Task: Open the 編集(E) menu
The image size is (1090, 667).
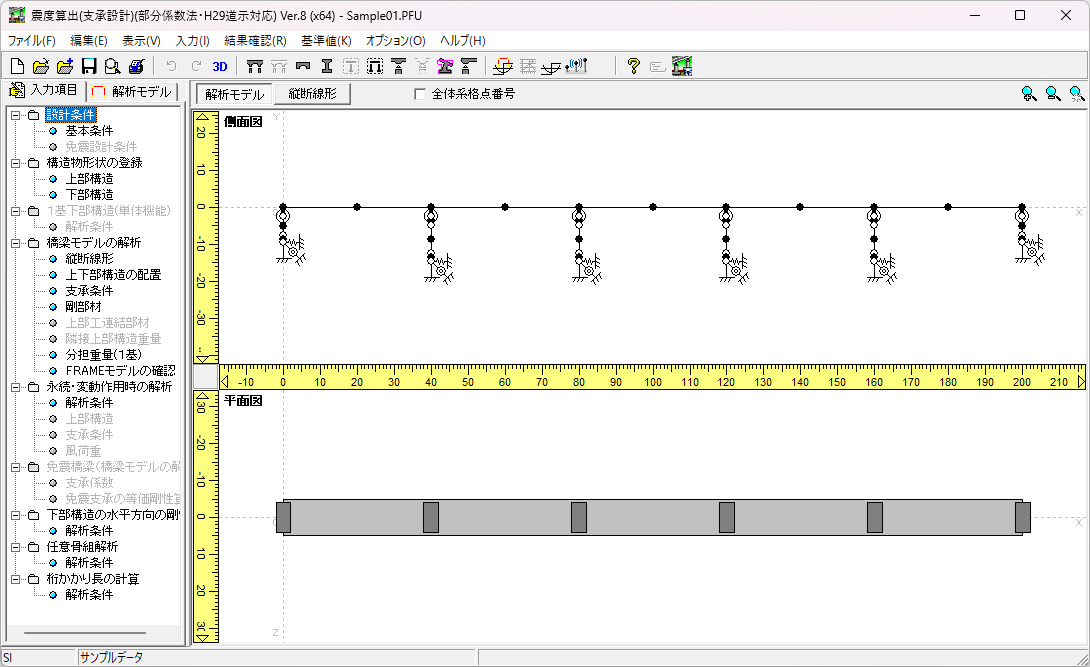Action: tap(89, 41)
